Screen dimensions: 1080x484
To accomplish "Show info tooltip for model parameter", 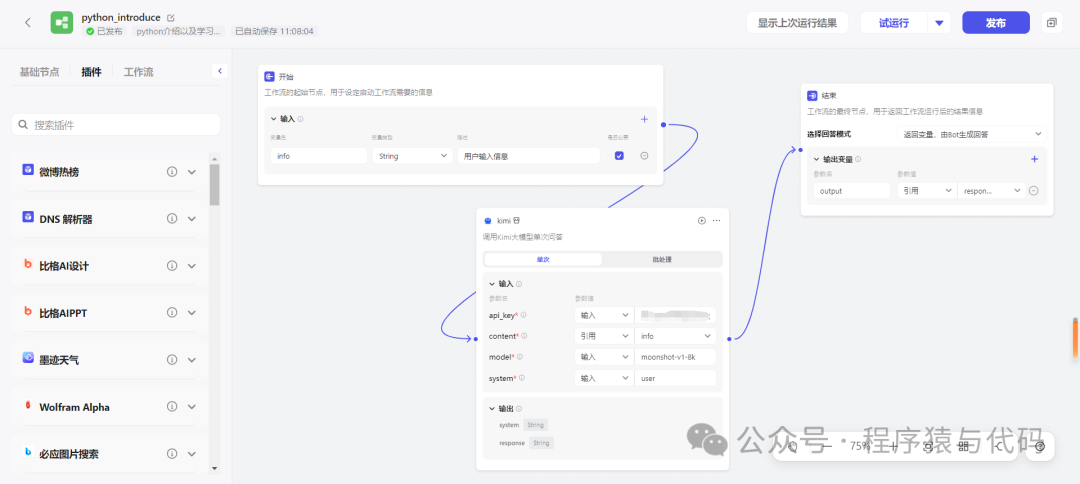I will [519, 357].
